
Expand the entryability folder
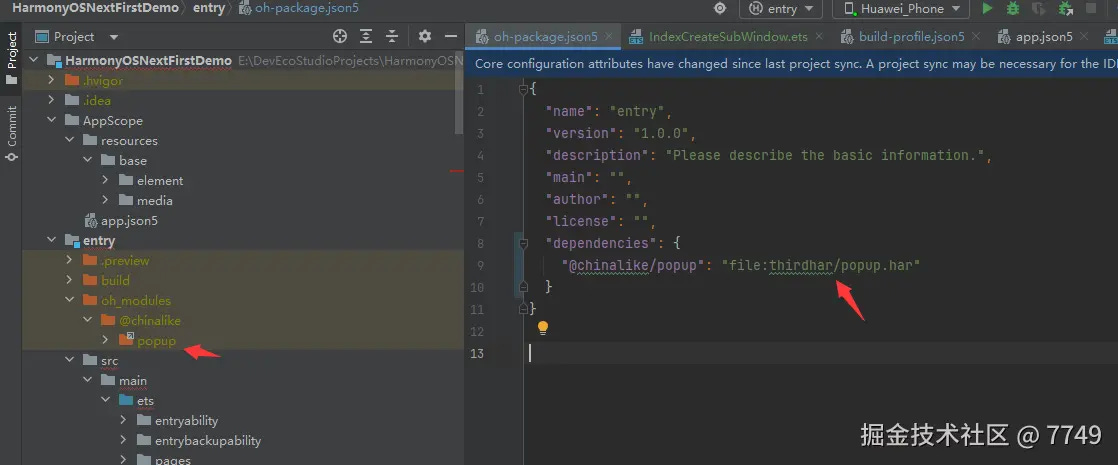click(x=123, y=420)
